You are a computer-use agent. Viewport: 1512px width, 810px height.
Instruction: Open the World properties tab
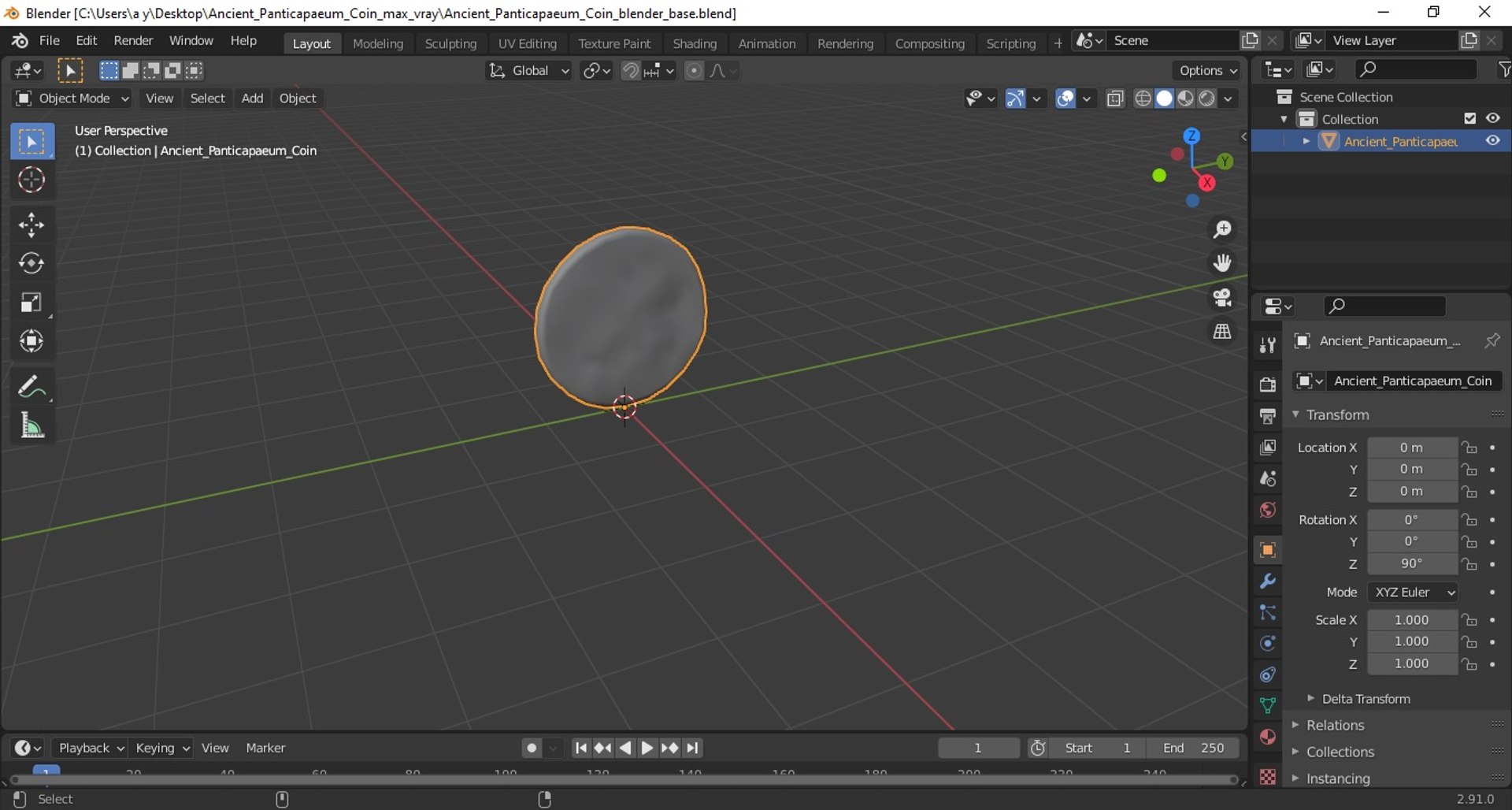click(x=1267, y=510)
